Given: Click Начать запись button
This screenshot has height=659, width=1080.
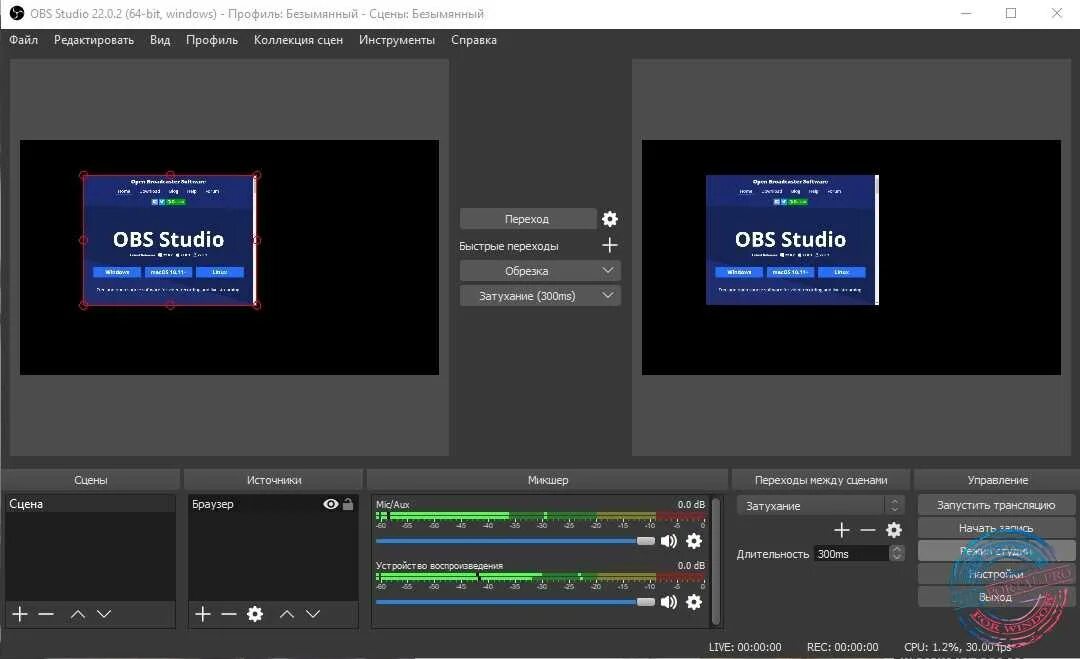Looking at the screenshot, I should (x=996, y=528).
